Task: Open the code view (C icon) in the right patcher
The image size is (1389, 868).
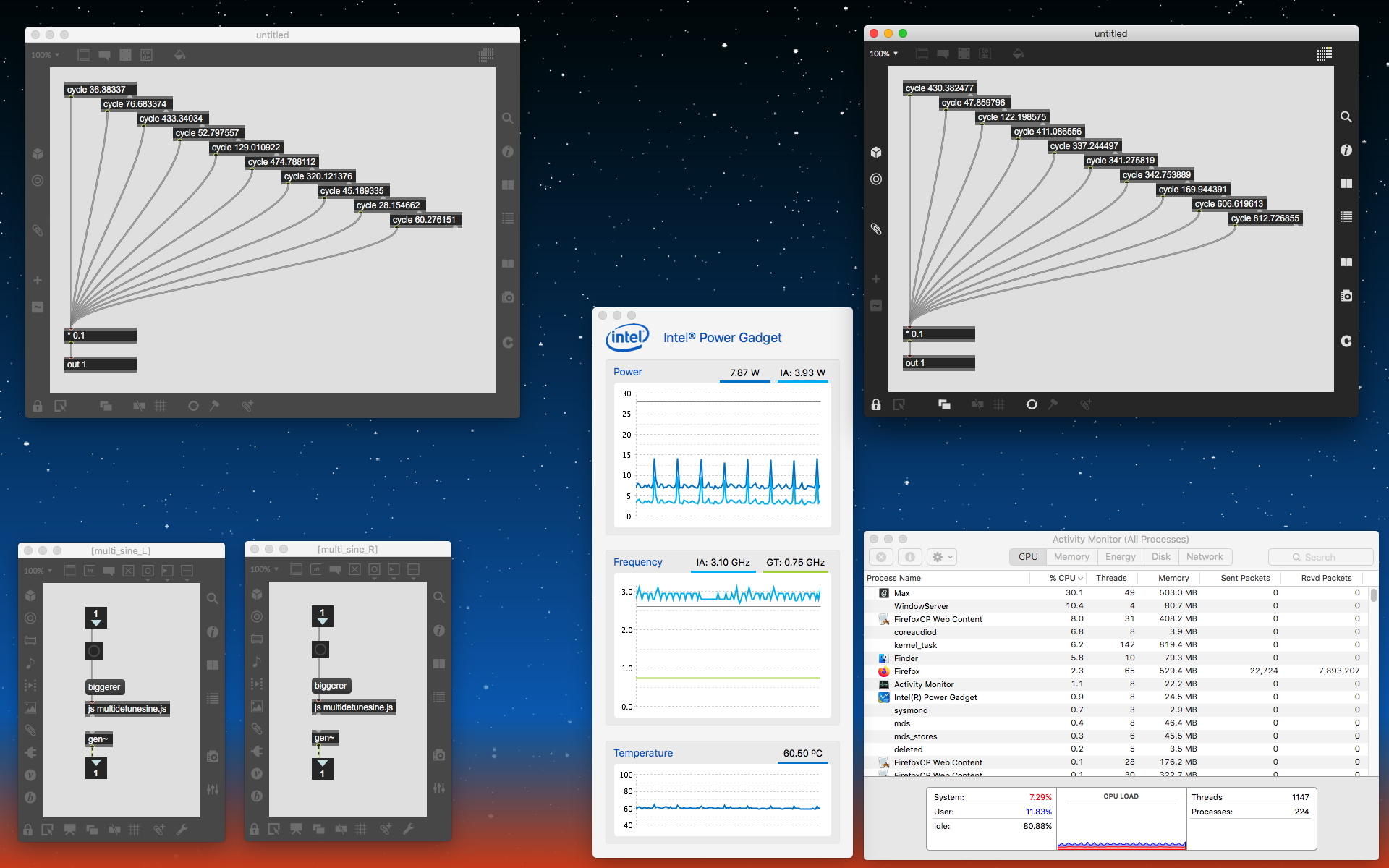Action: click(1346, 341)
